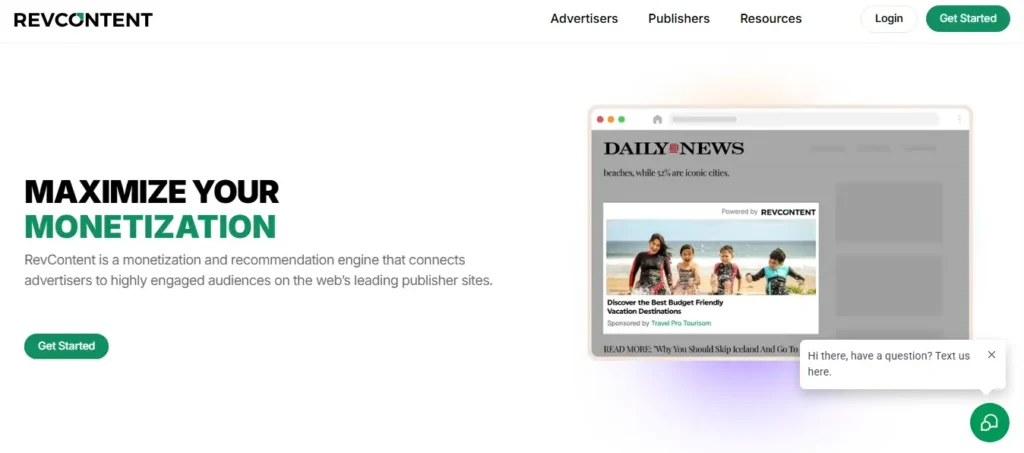The width and height of the screenshot is (1024, 453).
Task: Click the red dot in mock browser
Action: point(600,119)
